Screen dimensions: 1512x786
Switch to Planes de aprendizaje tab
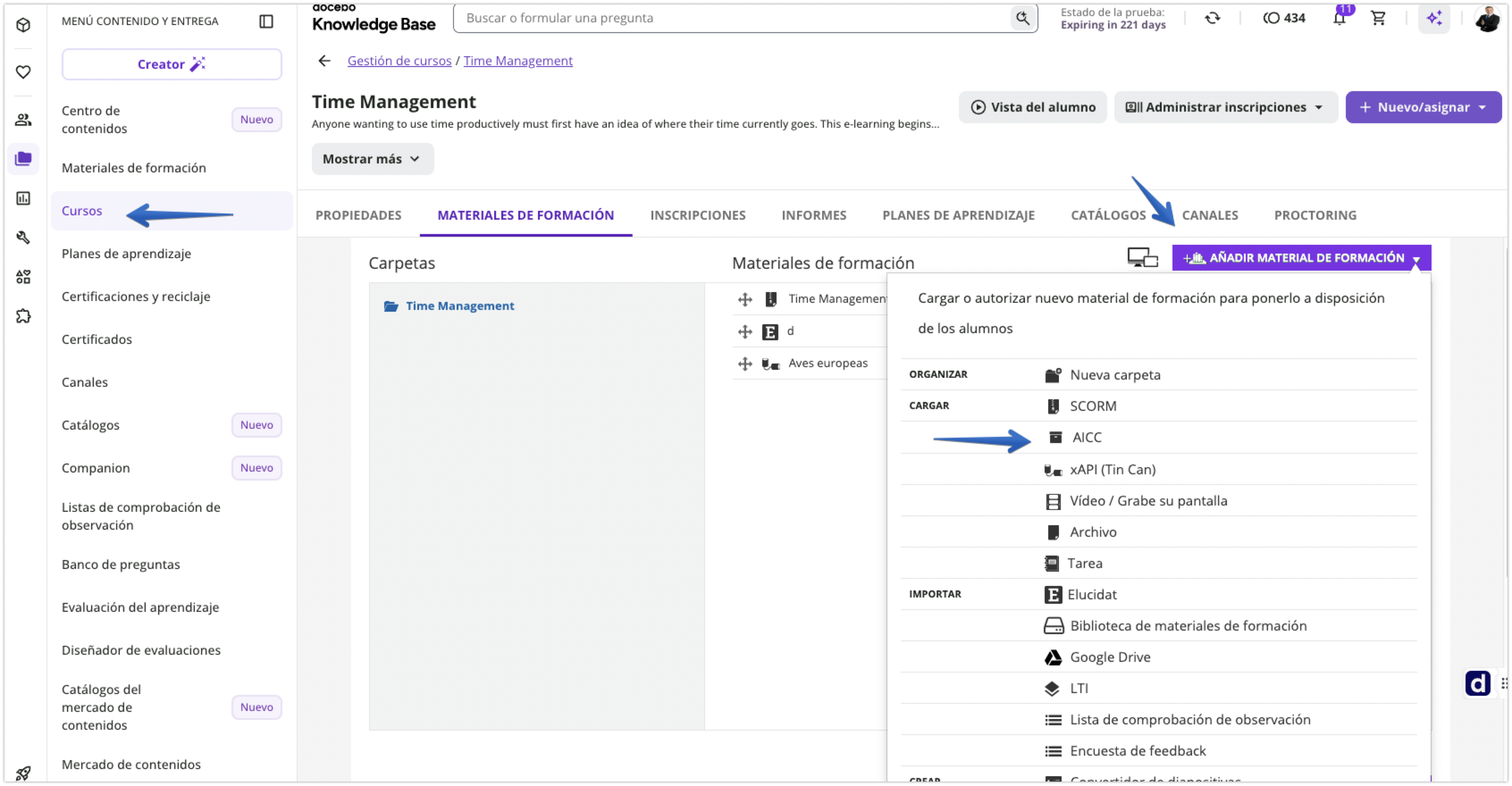[958, 215]
